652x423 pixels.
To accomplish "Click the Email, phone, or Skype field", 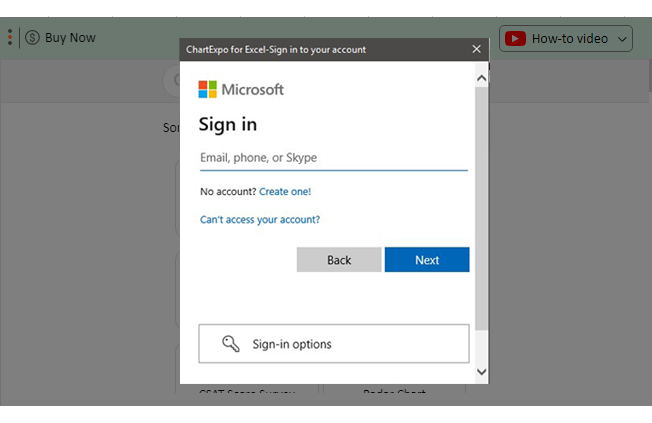I will [333, 158].
